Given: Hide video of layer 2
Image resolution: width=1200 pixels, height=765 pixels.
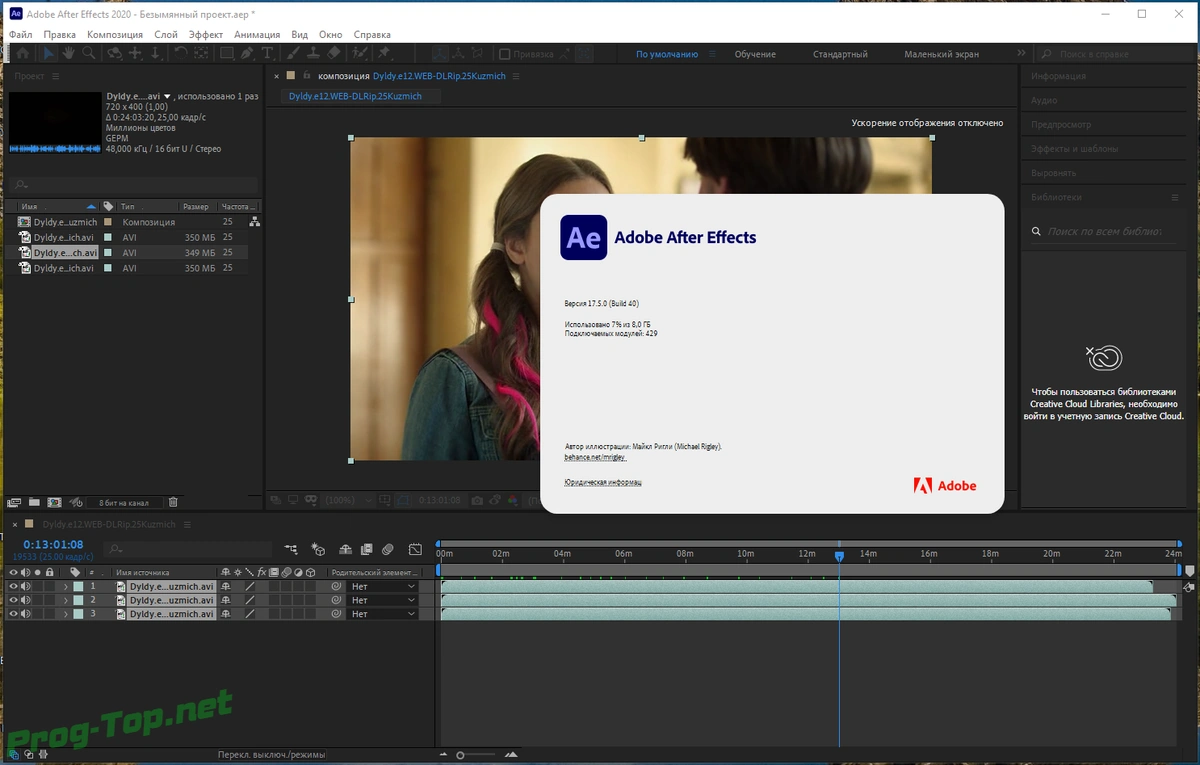Looking at the screenshot, I should coord(13,600).
